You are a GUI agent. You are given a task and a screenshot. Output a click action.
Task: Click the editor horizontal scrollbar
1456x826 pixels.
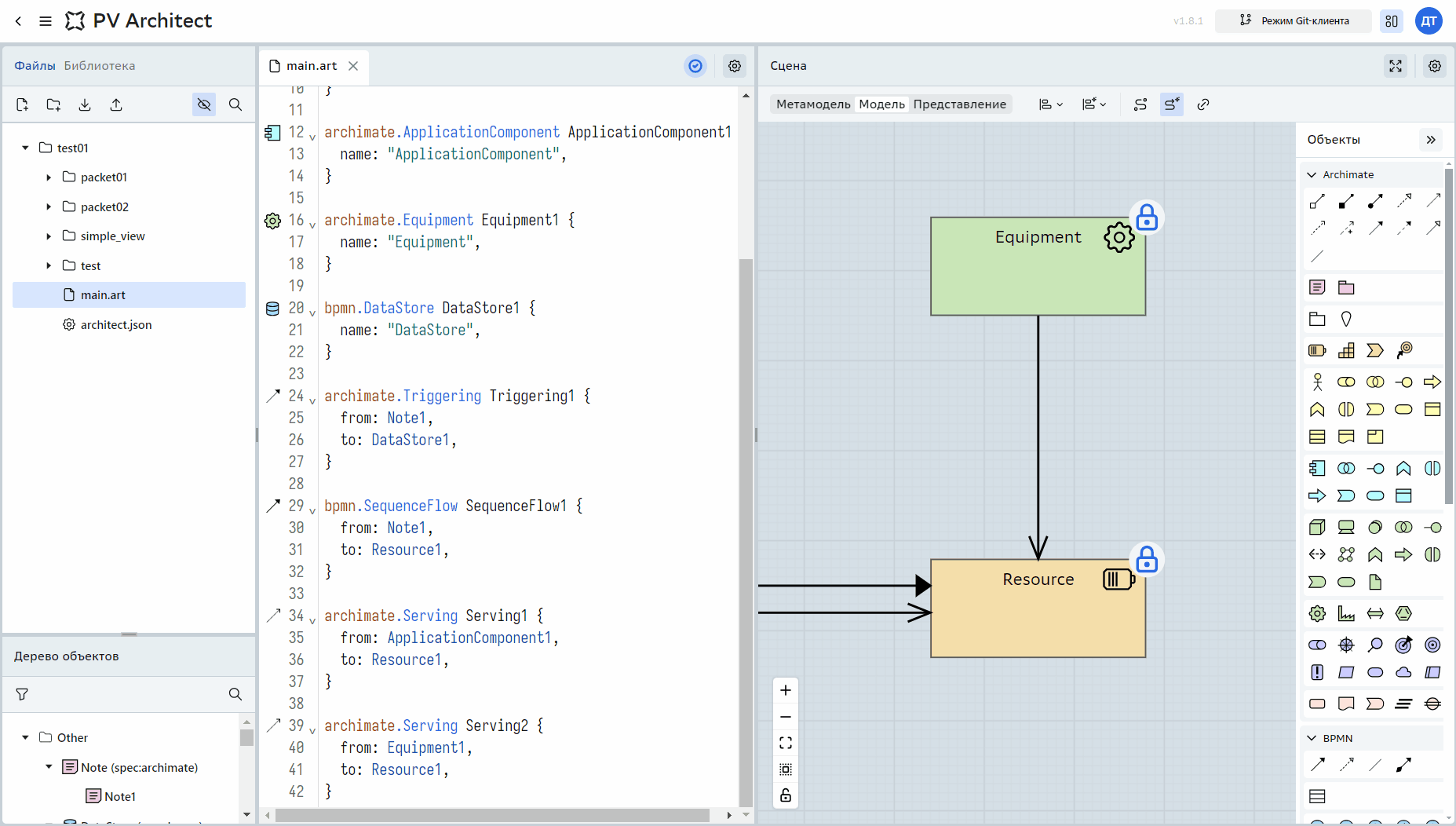pyautogui.click(x=492, y=815)
